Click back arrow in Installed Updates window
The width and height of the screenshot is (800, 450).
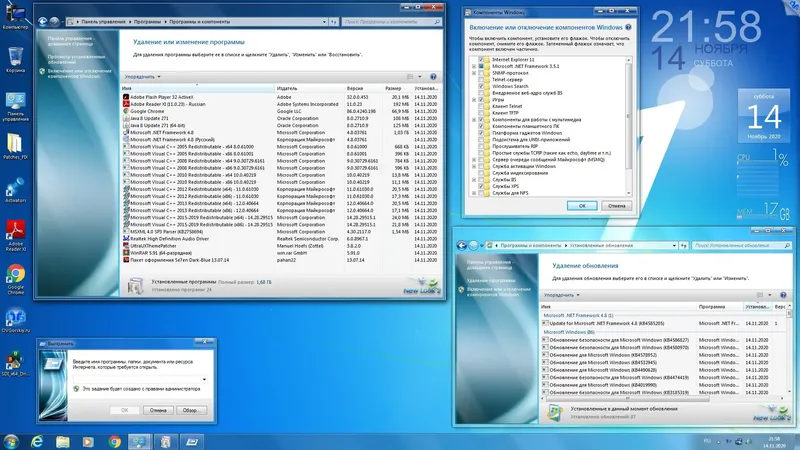[462, 245]
